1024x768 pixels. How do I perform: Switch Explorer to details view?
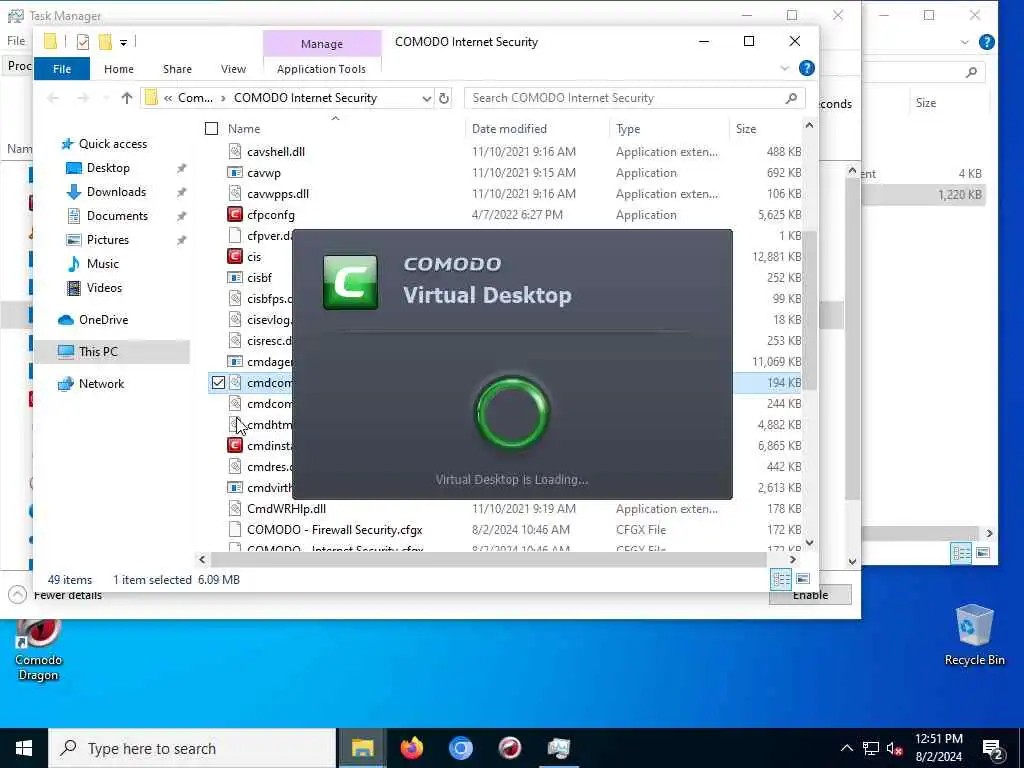tap(781, 579)
